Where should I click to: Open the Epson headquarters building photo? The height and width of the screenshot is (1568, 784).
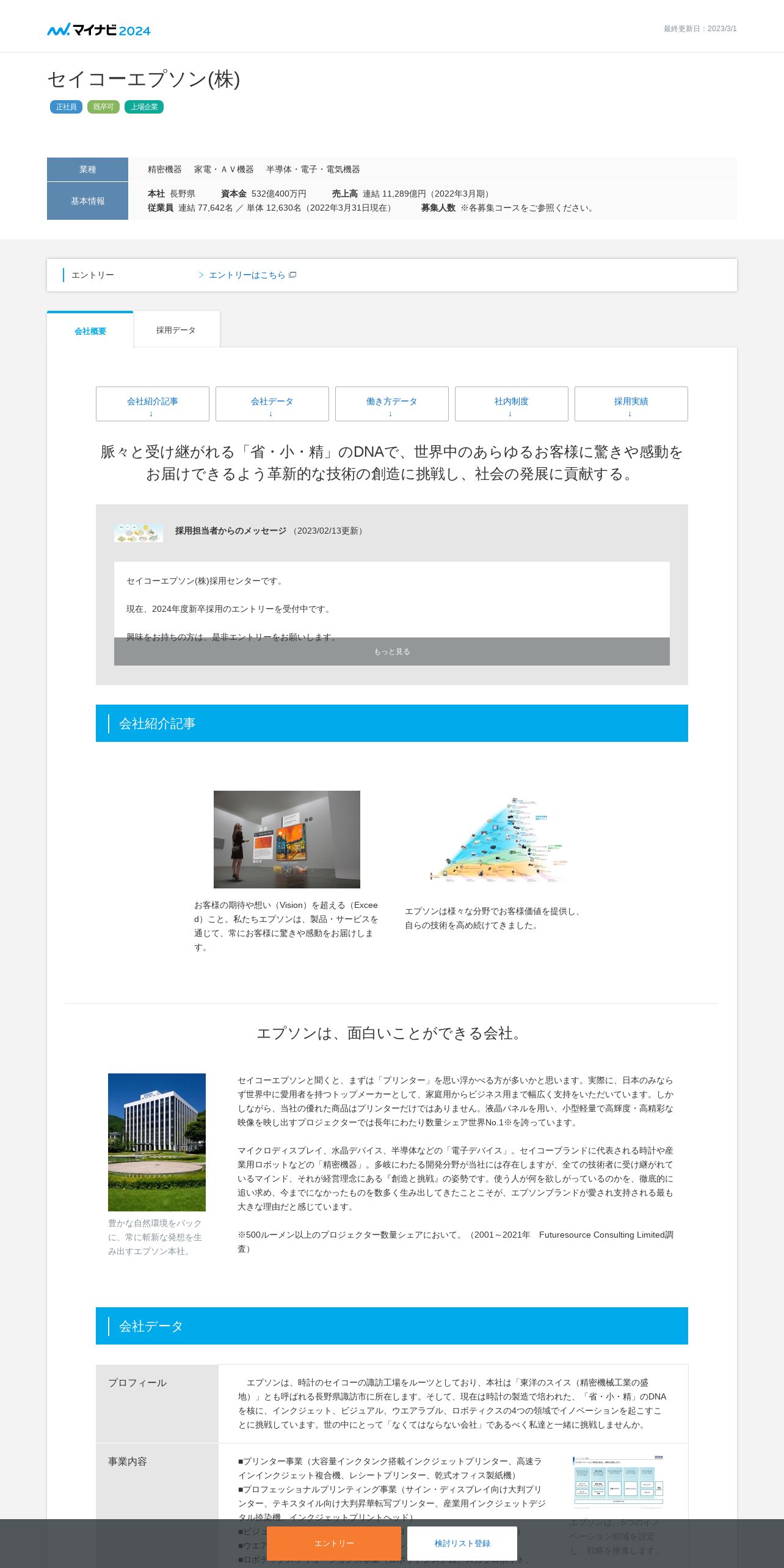pyautogui.click(x=157, y=1142)
